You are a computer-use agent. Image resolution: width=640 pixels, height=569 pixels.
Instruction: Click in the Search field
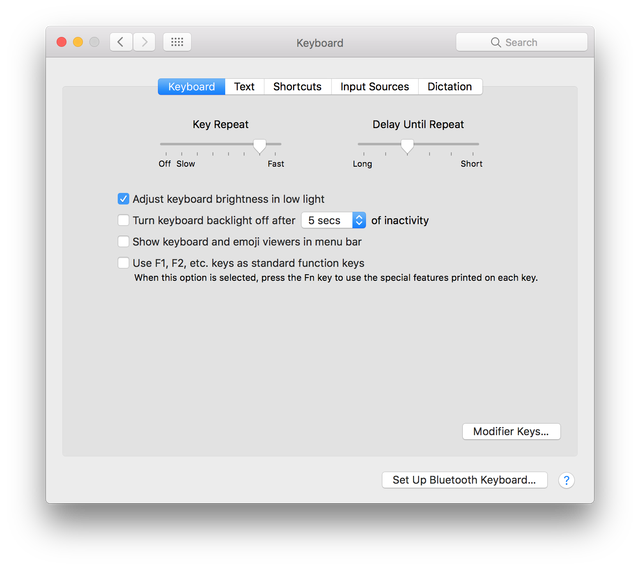[x=522, y=42]
